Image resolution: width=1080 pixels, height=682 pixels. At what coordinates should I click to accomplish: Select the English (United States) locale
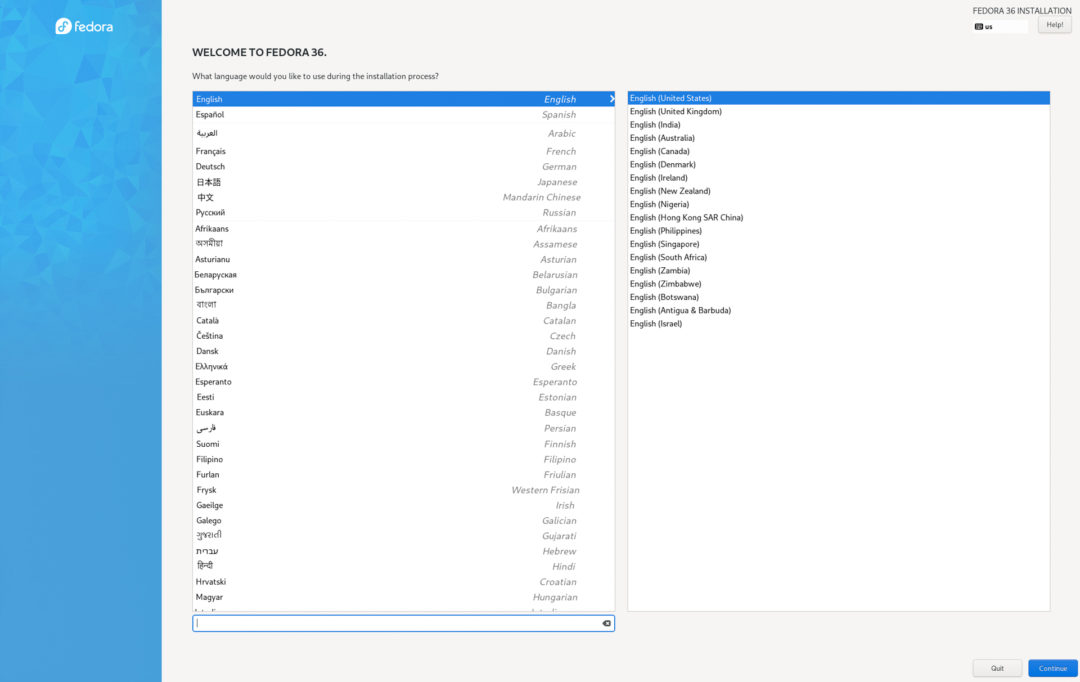point(838,99)
